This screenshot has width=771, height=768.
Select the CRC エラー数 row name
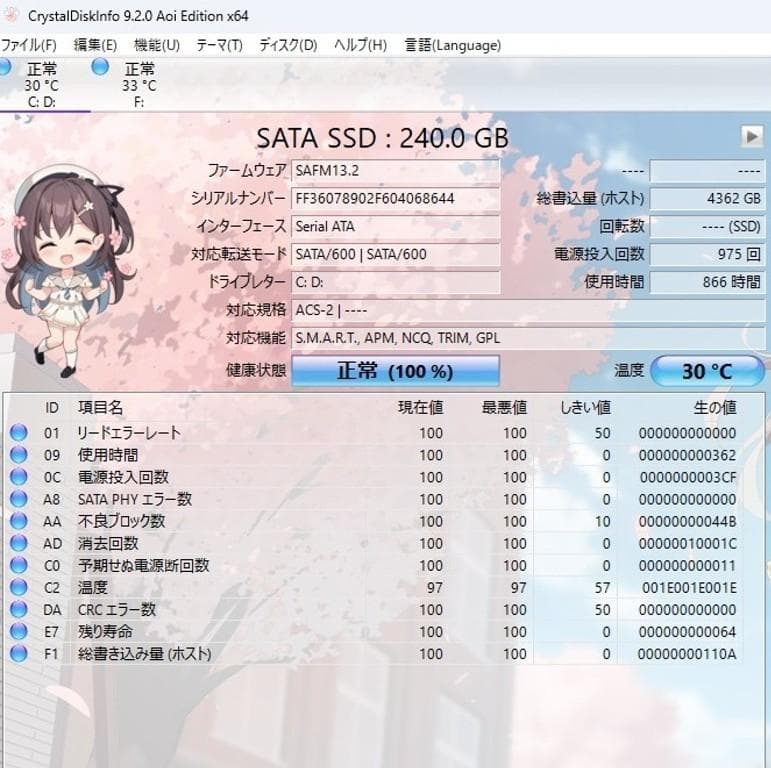click(x=117, y=610)
